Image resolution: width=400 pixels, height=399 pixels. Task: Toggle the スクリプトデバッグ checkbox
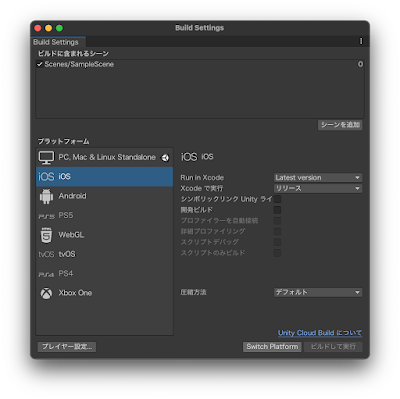click(x=277, y=242)
